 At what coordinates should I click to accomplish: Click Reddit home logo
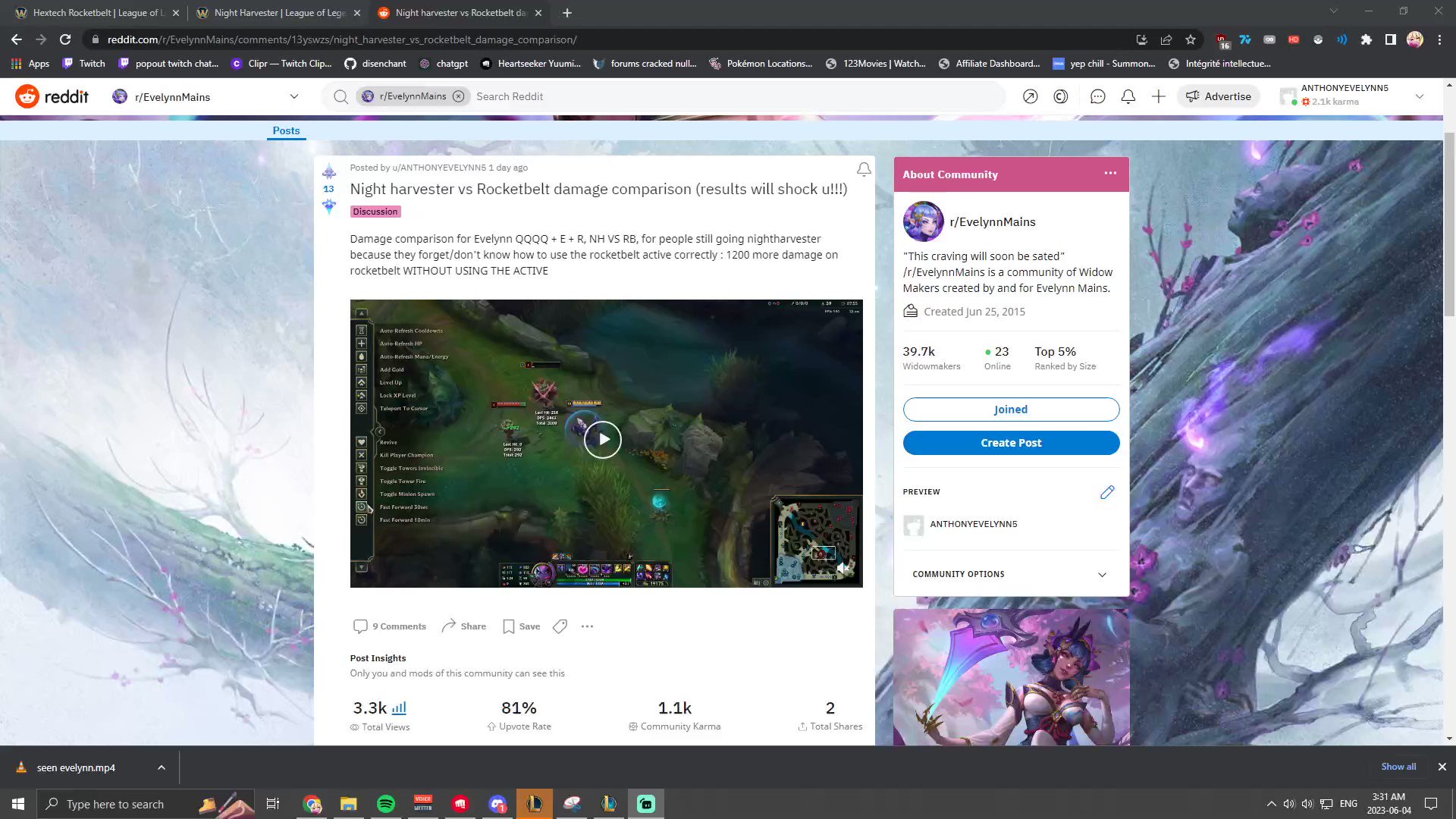click(x=52, y=96)
